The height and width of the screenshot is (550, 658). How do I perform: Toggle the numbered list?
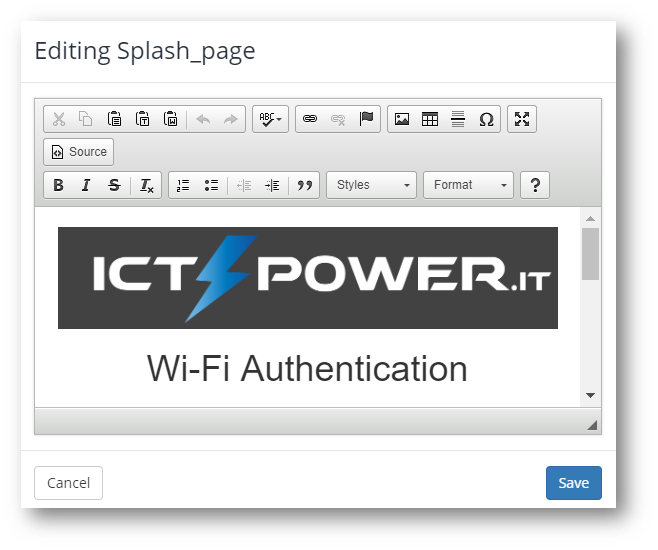pos(183,185)
